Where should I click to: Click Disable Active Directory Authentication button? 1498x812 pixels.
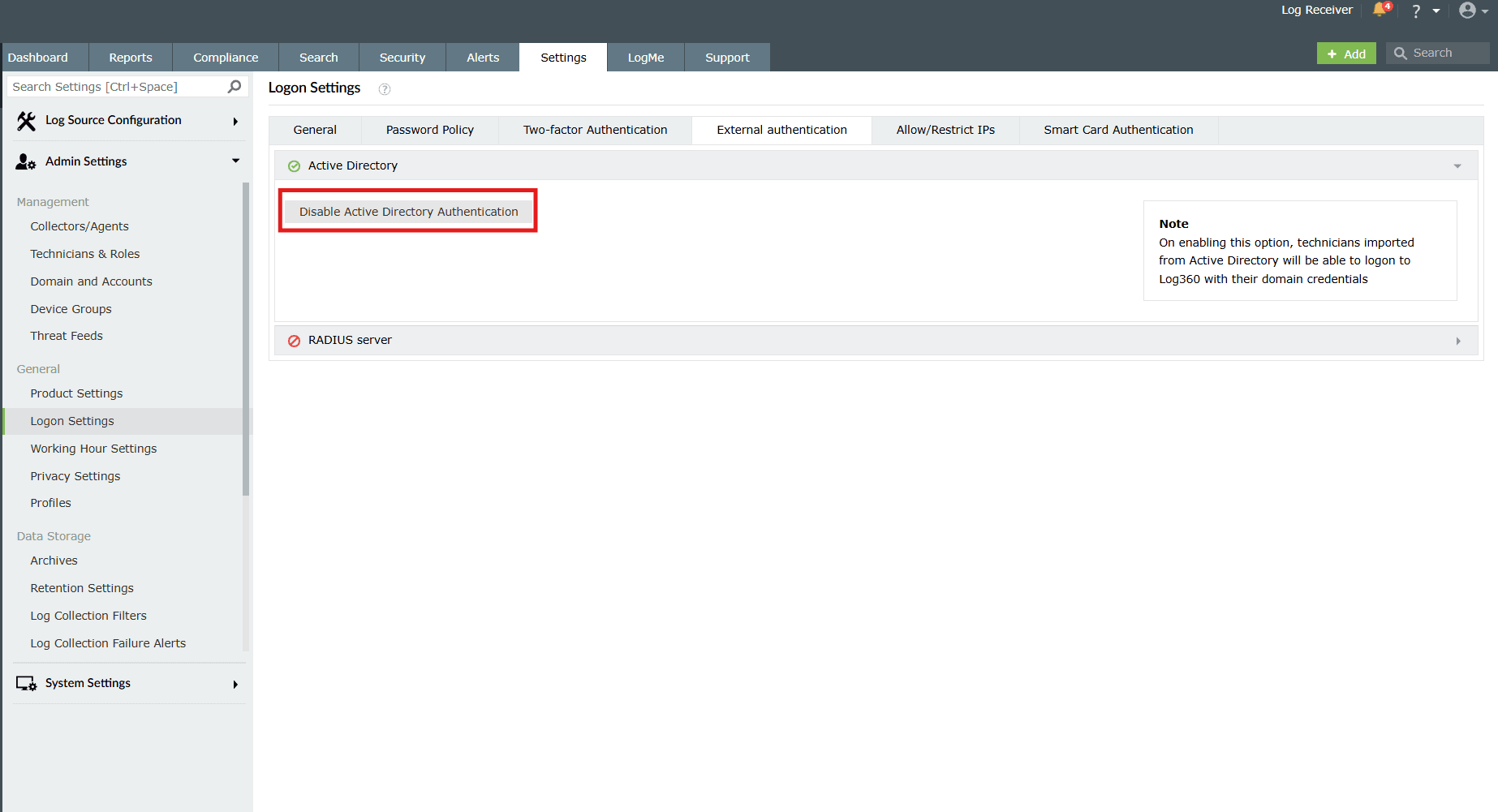pos(408,212)
